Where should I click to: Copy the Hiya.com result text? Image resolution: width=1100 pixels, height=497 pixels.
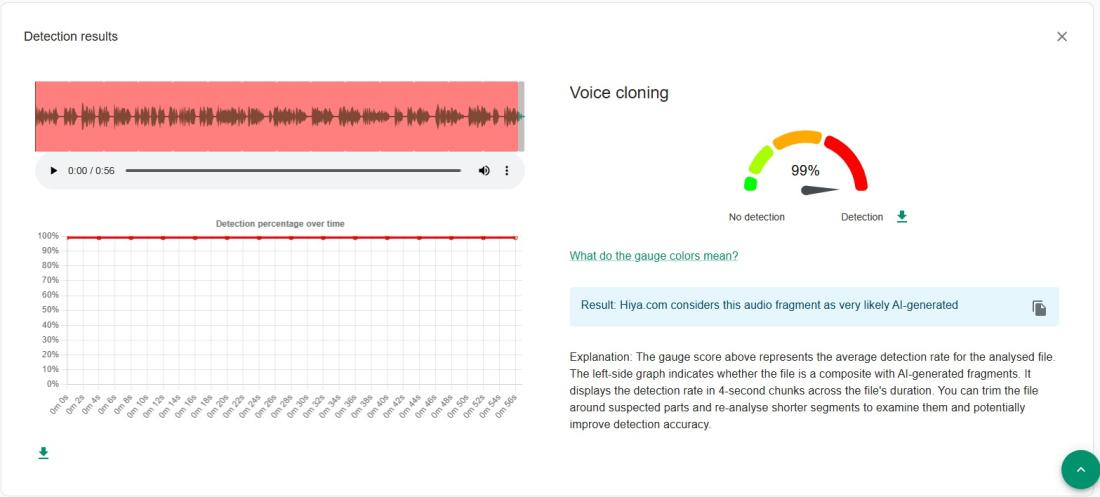(x=1039, y=308)
